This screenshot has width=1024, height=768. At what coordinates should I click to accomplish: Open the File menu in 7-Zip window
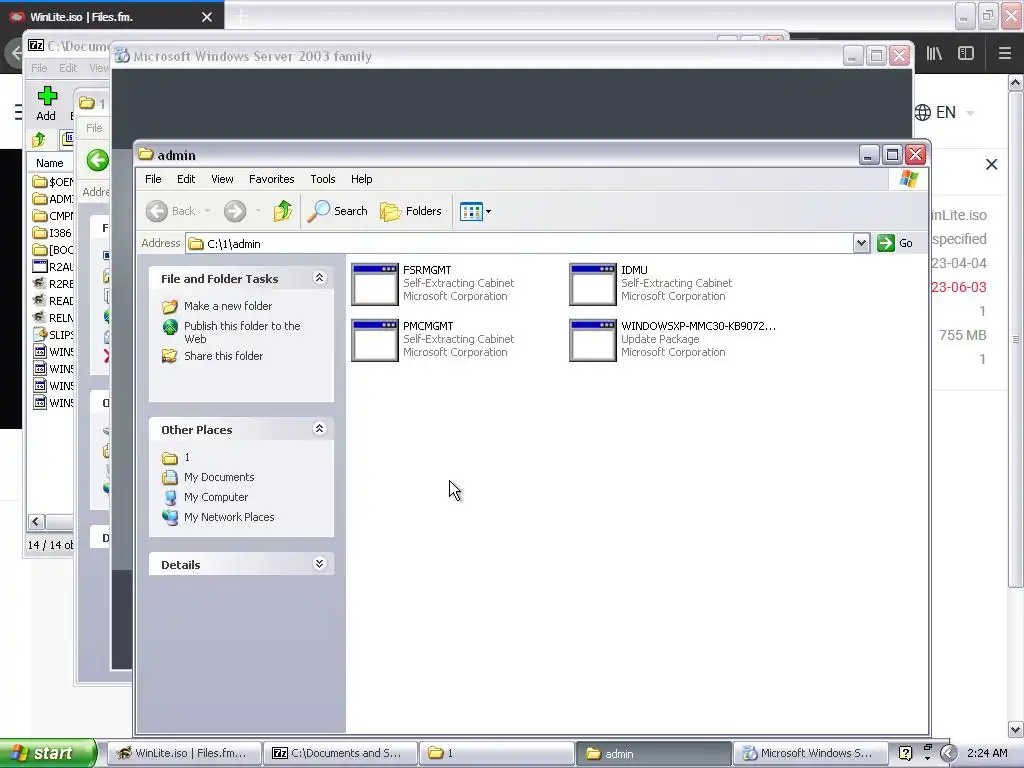pos(39,68)
